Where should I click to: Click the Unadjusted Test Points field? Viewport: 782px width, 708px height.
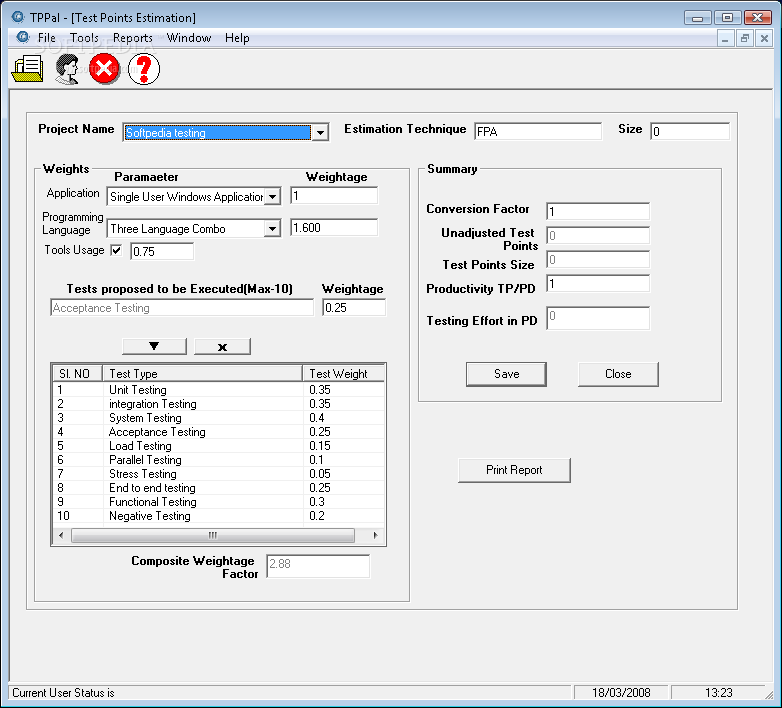coord(598,235)
